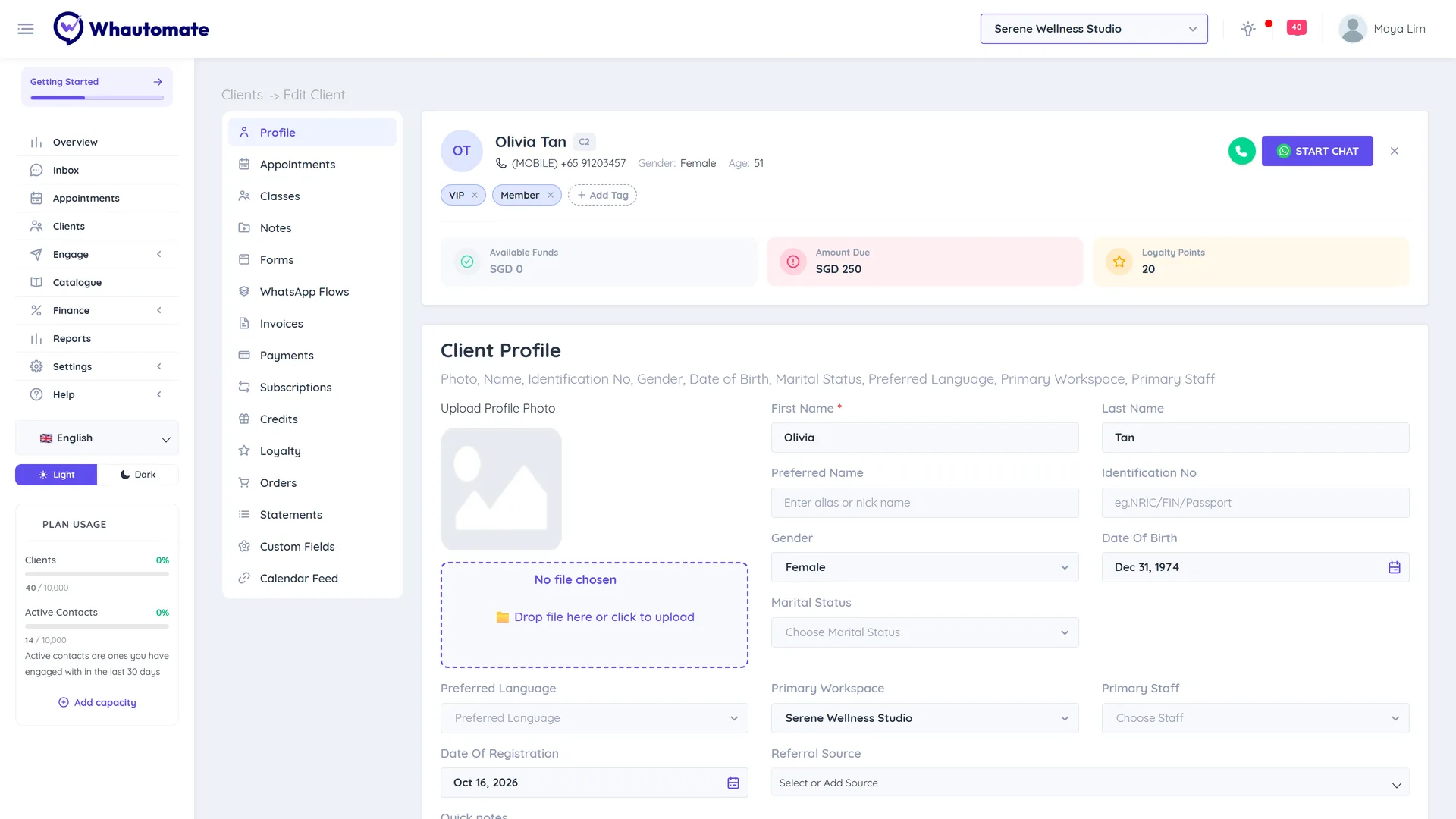
Task: Select the WhatsApp Flows tab
Action: (x=312, y=291)
